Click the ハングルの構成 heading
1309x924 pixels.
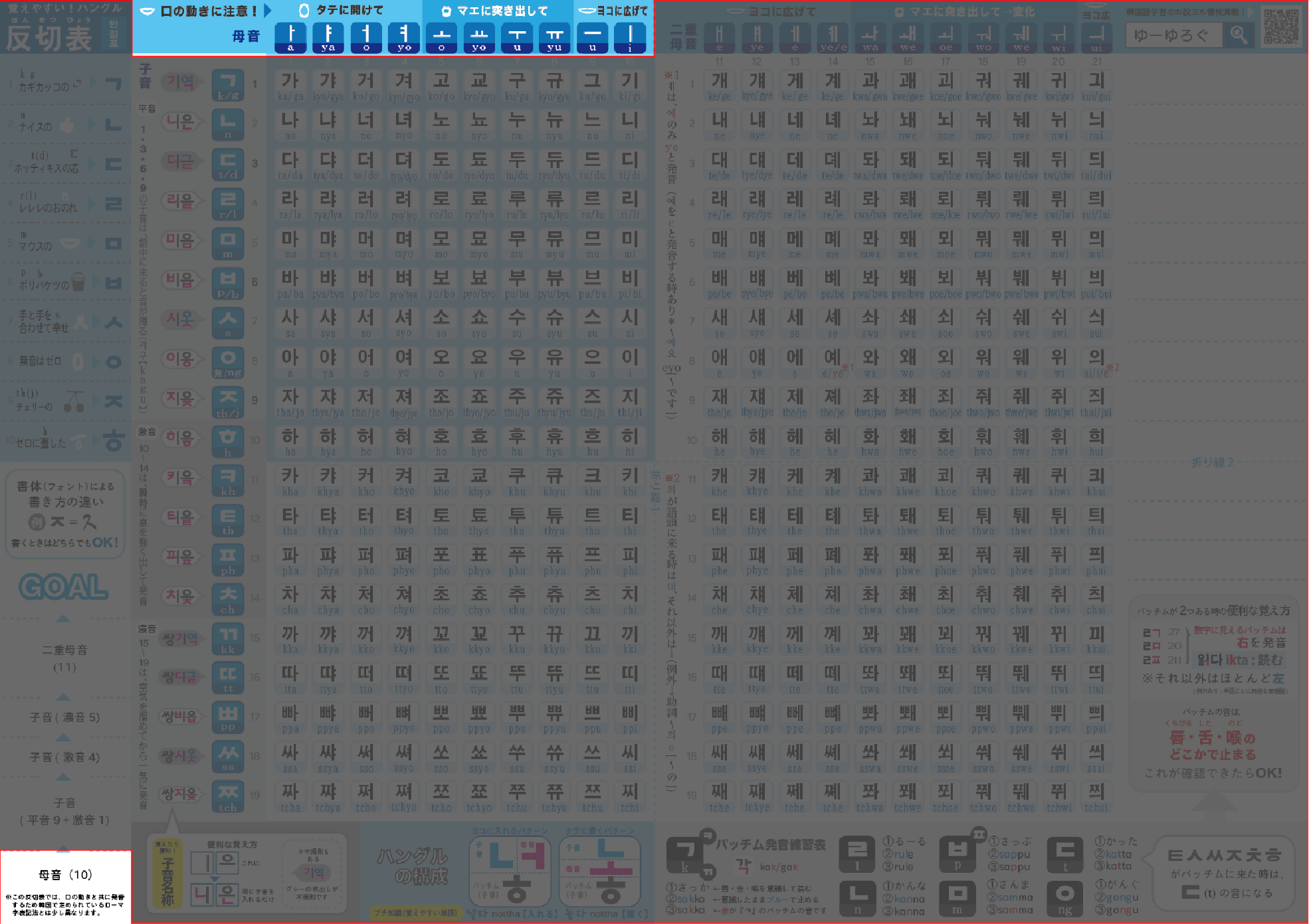click(413, 866)
